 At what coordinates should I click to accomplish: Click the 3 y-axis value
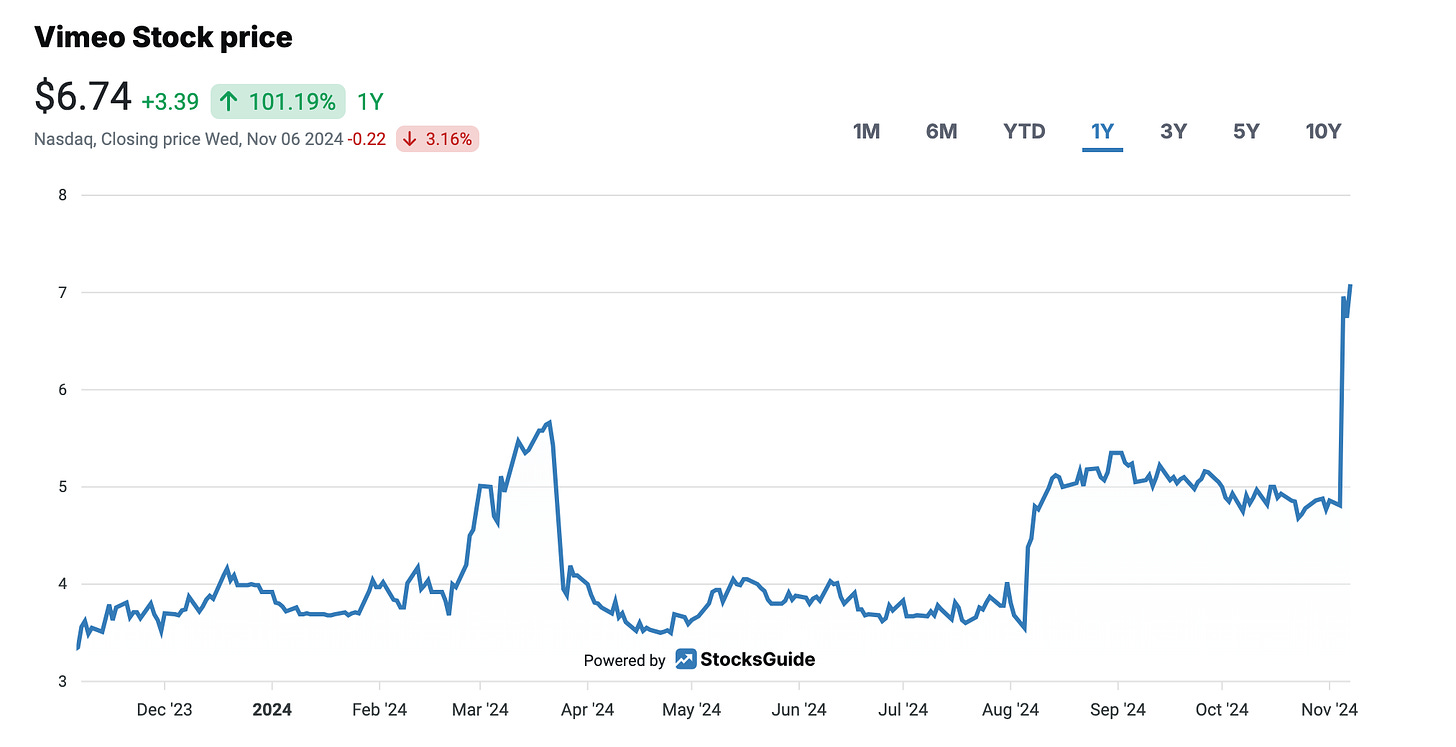[x=62, y=682]
